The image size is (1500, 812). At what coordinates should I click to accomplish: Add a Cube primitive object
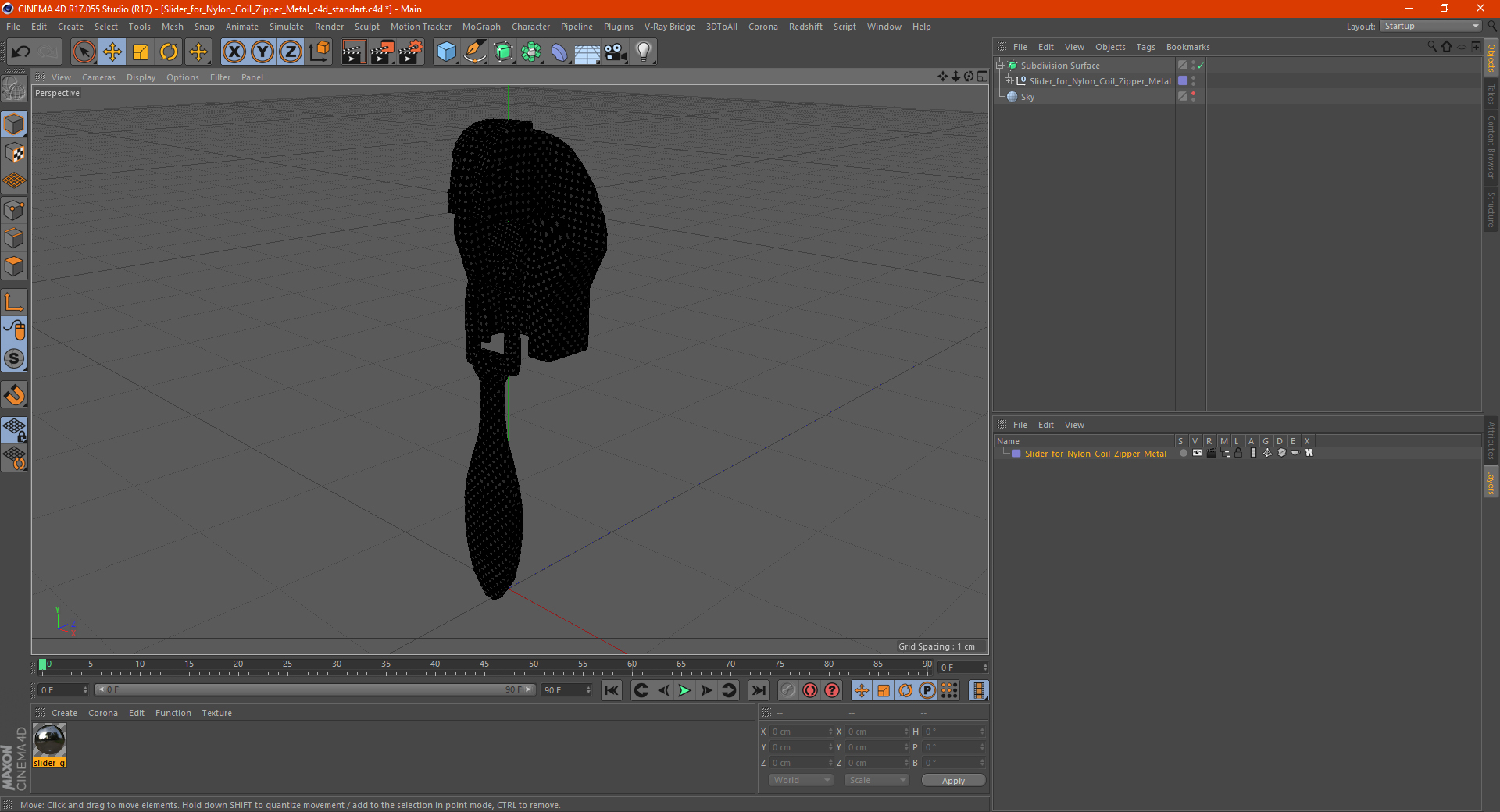446,52
